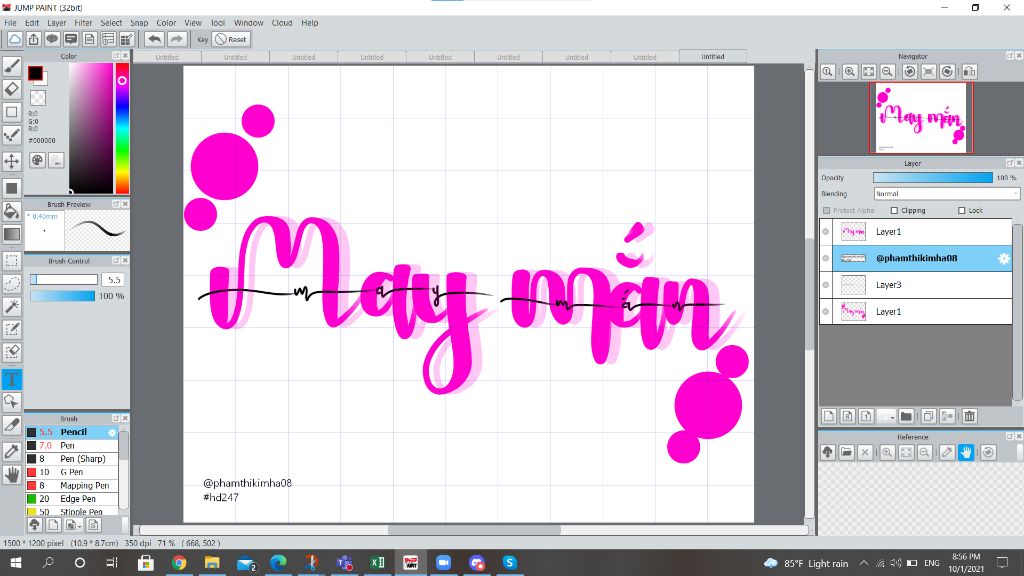Select the Brush tool in left toolbar

[12, 65]
